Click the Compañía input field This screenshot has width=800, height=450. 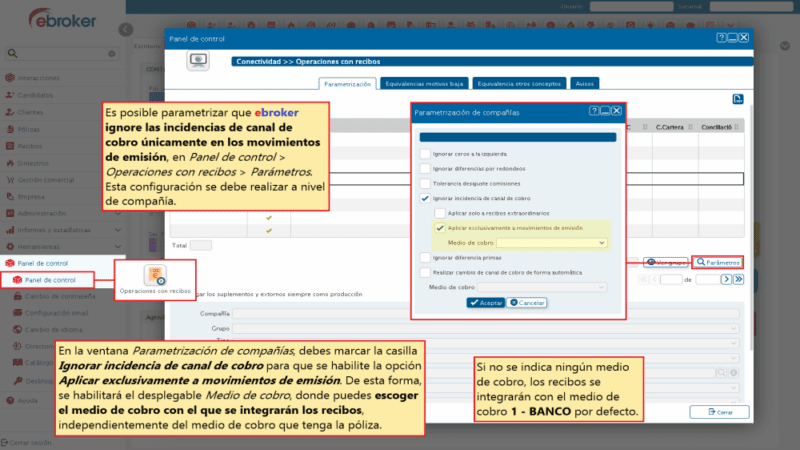click(x=485, y=313)
